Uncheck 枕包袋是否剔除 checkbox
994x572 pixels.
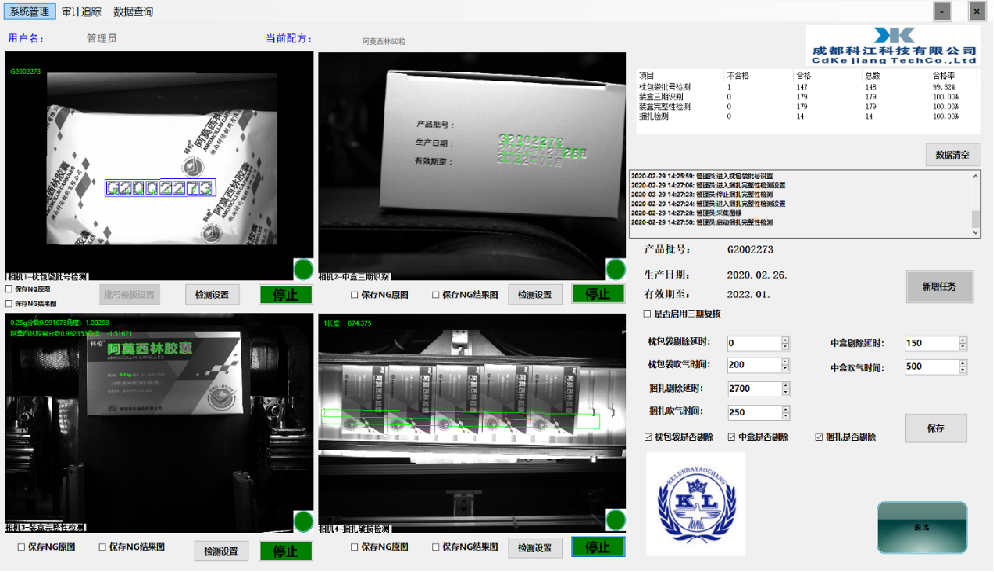[x=649, y=437]
